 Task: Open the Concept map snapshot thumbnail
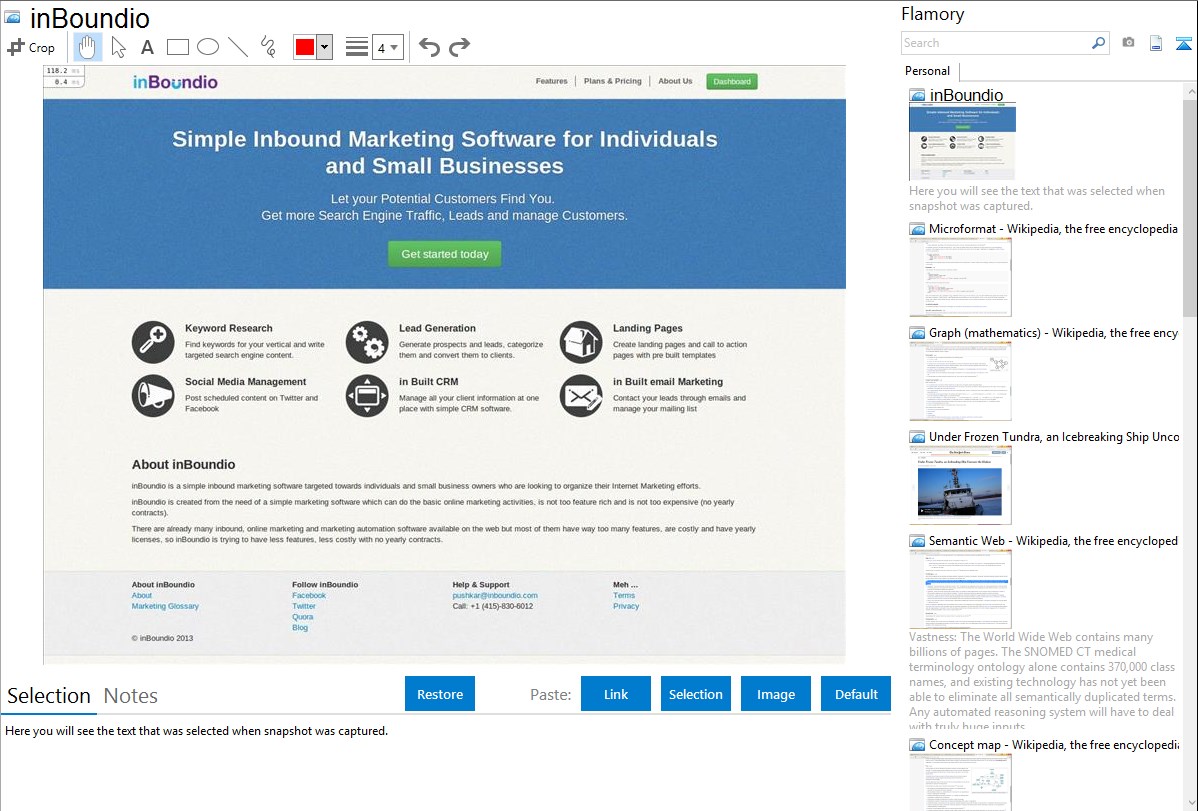[x=960, y=782]
